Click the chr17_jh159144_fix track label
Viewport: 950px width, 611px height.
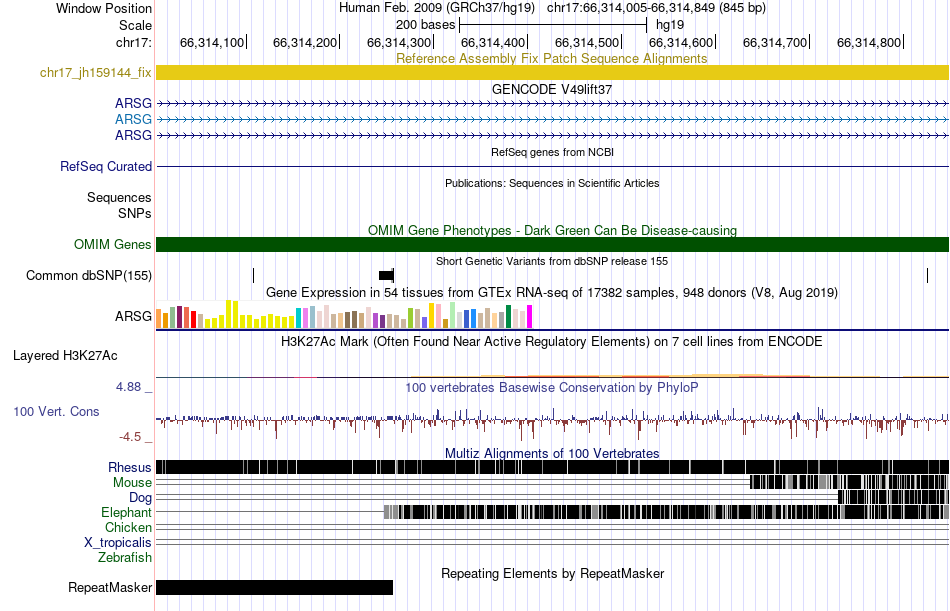click(95, 73)
